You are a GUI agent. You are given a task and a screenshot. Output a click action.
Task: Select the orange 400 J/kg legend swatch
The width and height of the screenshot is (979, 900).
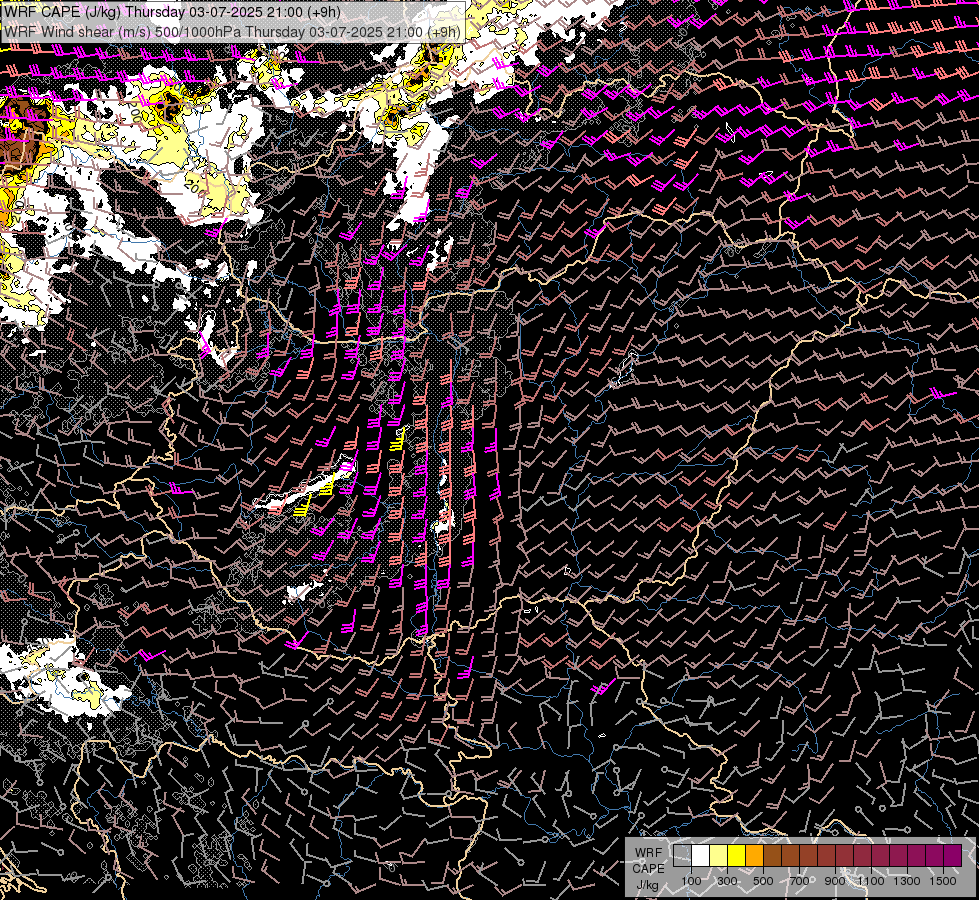(754, 855)
